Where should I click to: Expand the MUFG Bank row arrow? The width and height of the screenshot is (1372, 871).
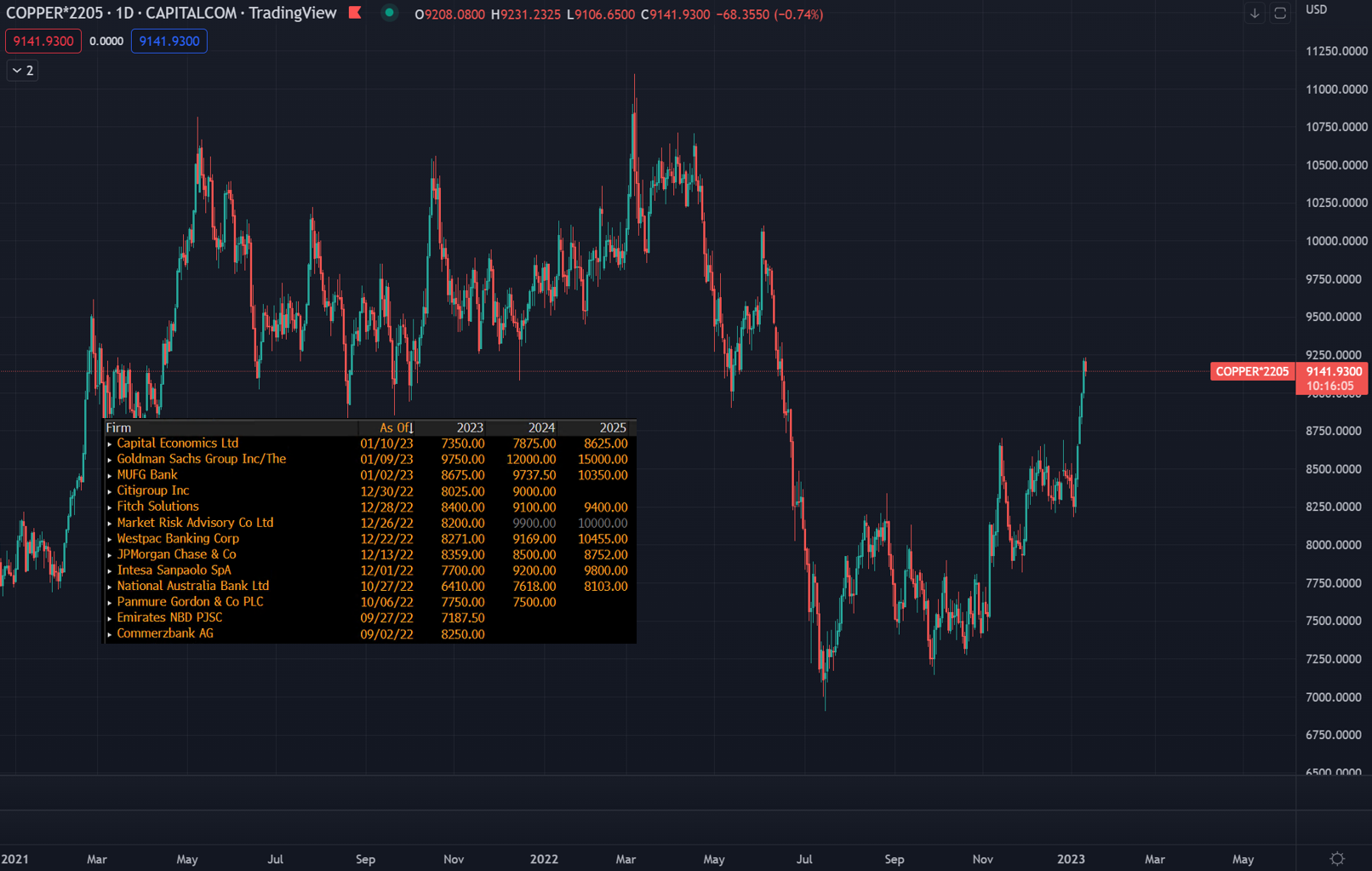click(x=110, y=475)
